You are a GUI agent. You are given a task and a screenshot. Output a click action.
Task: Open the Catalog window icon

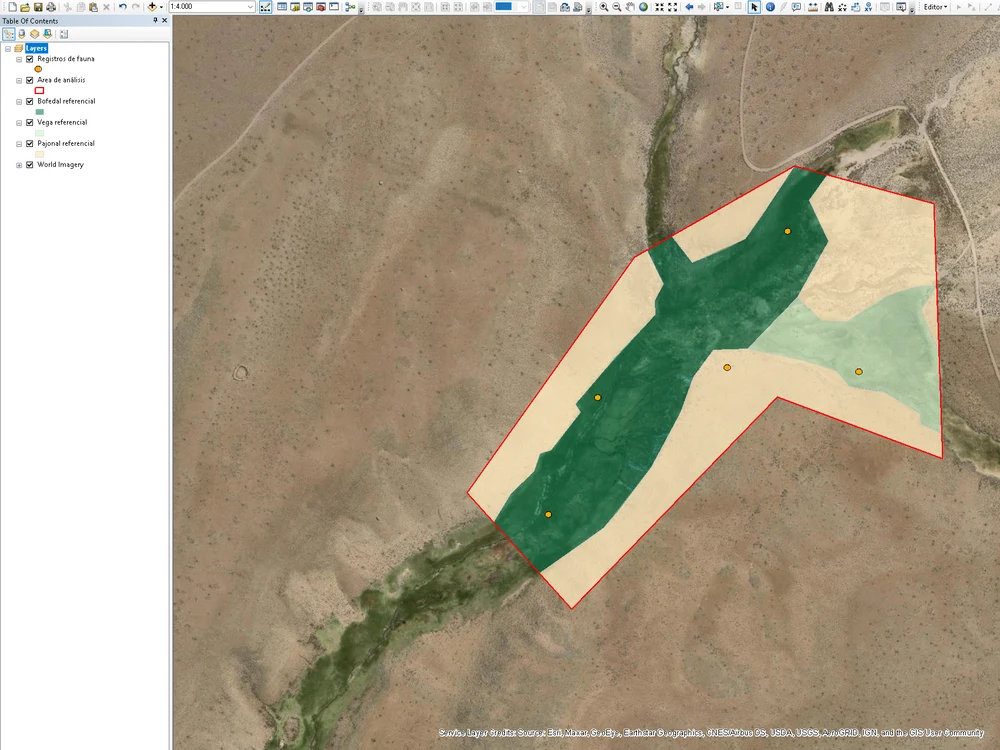point(295,7)
